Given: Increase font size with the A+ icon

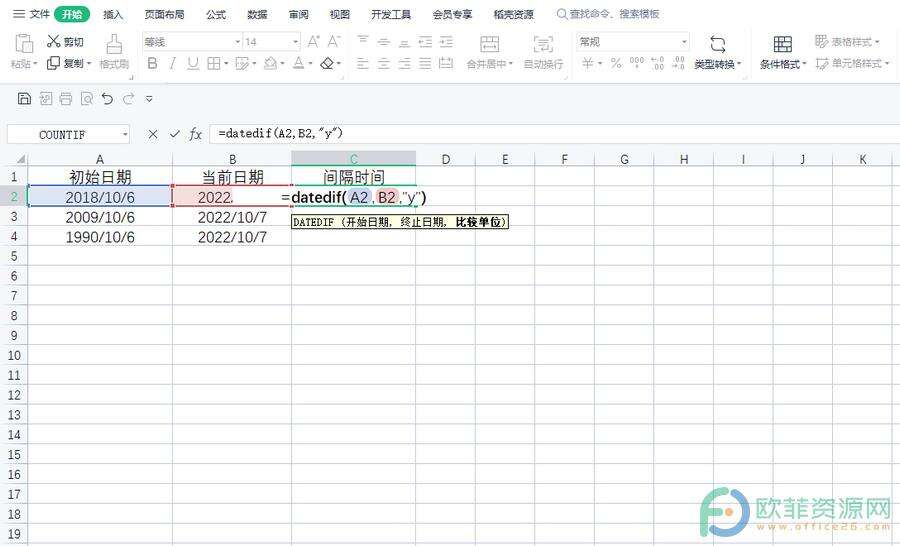Looking at the screenshot, I should coord(313,41).
